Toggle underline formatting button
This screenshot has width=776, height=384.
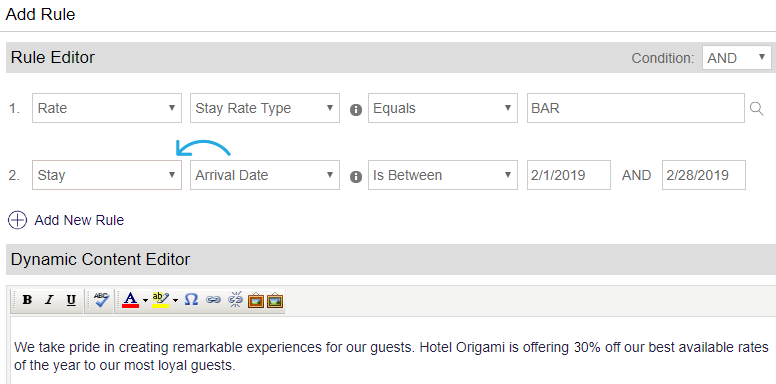tap(71, 300)
